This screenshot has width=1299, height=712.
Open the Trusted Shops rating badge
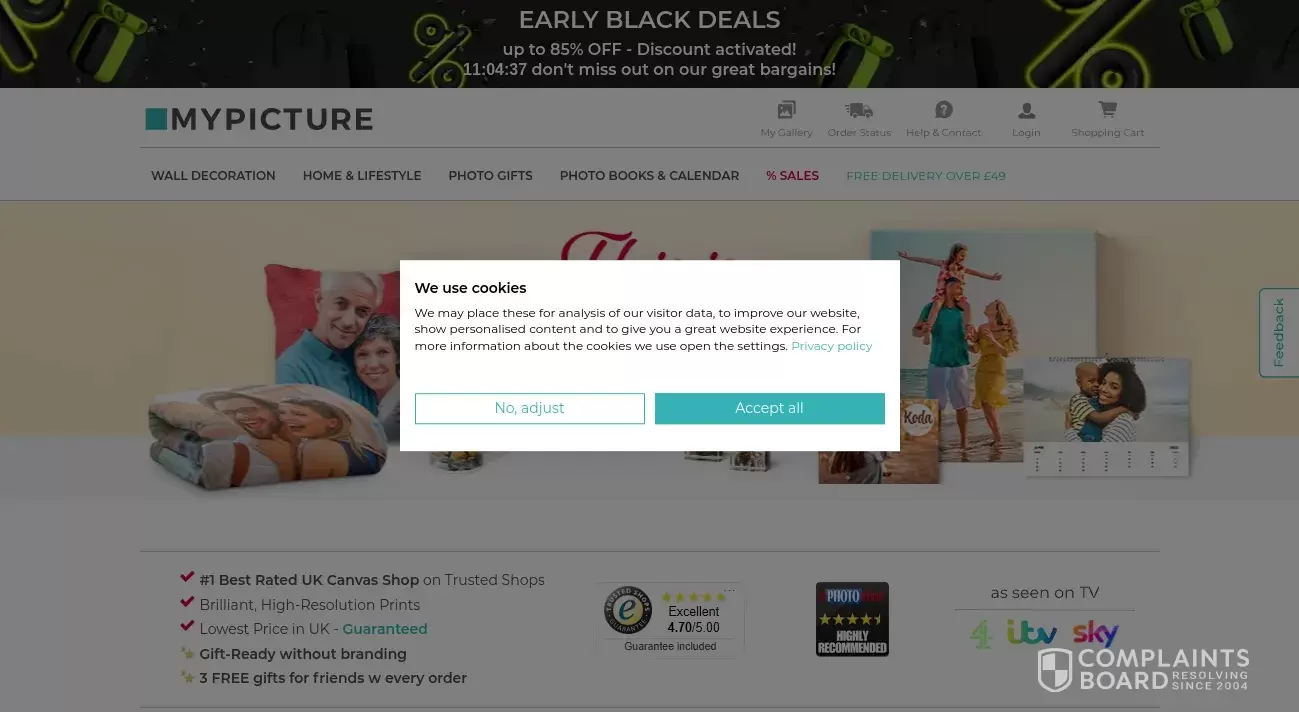pyautogui.click(x=670, y=619)
